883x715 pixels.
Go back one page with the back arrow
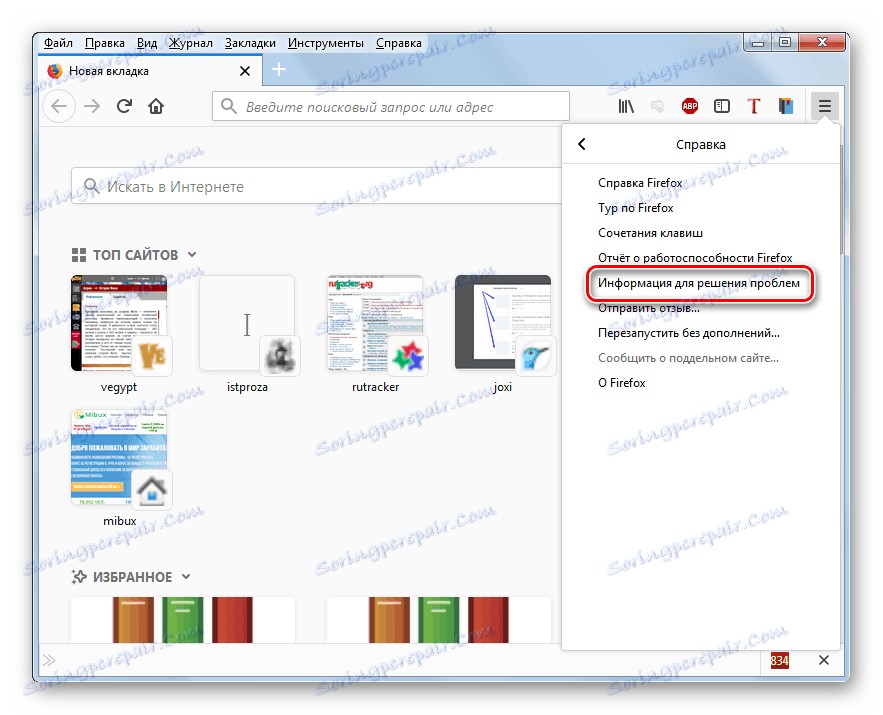(x=59, y=106)
